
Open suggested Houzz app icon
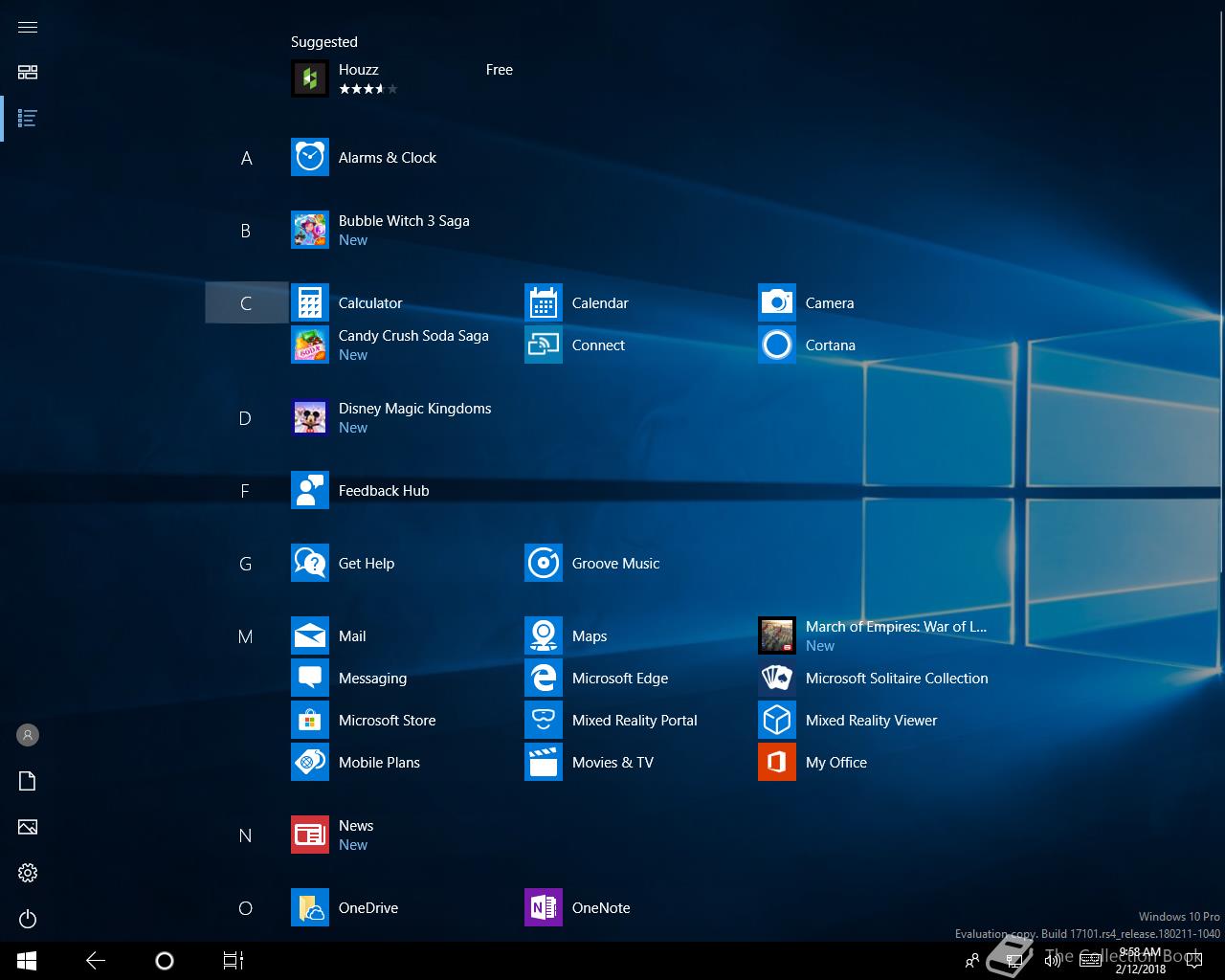pyautogui.click(x=310, y=78)
